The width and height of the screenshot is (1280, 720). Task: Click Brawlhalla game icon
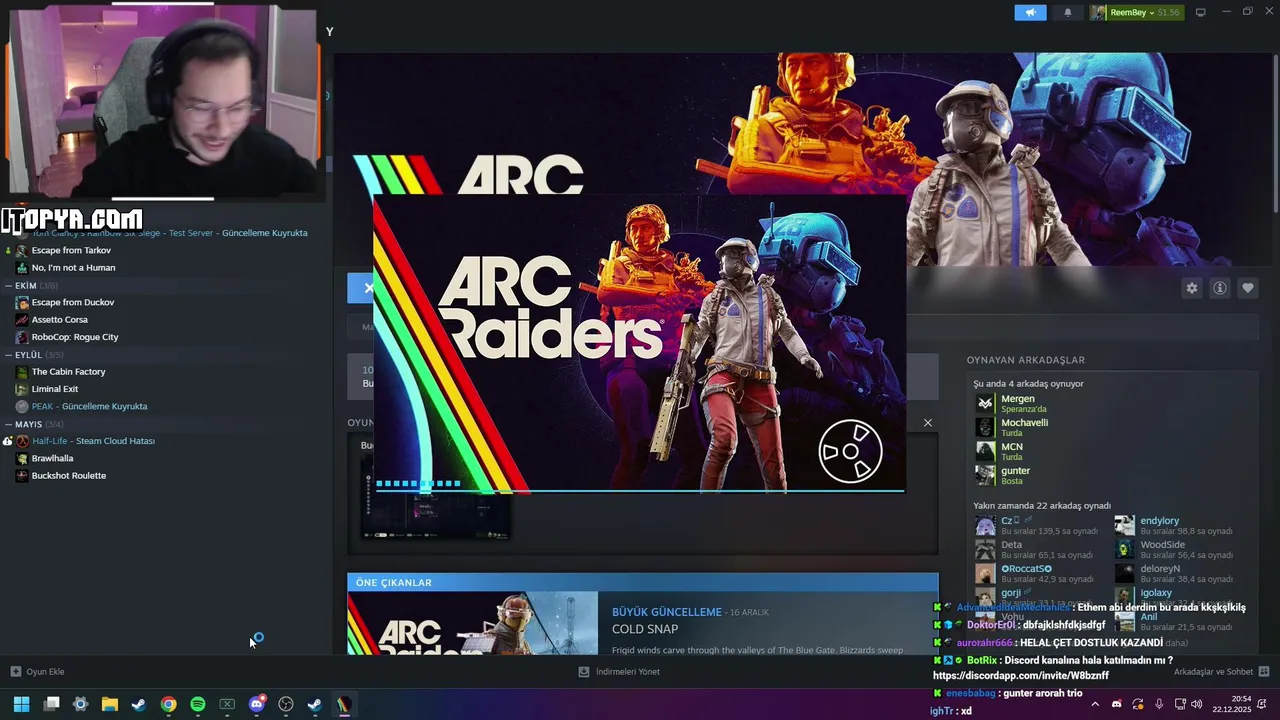coord(22,458)
